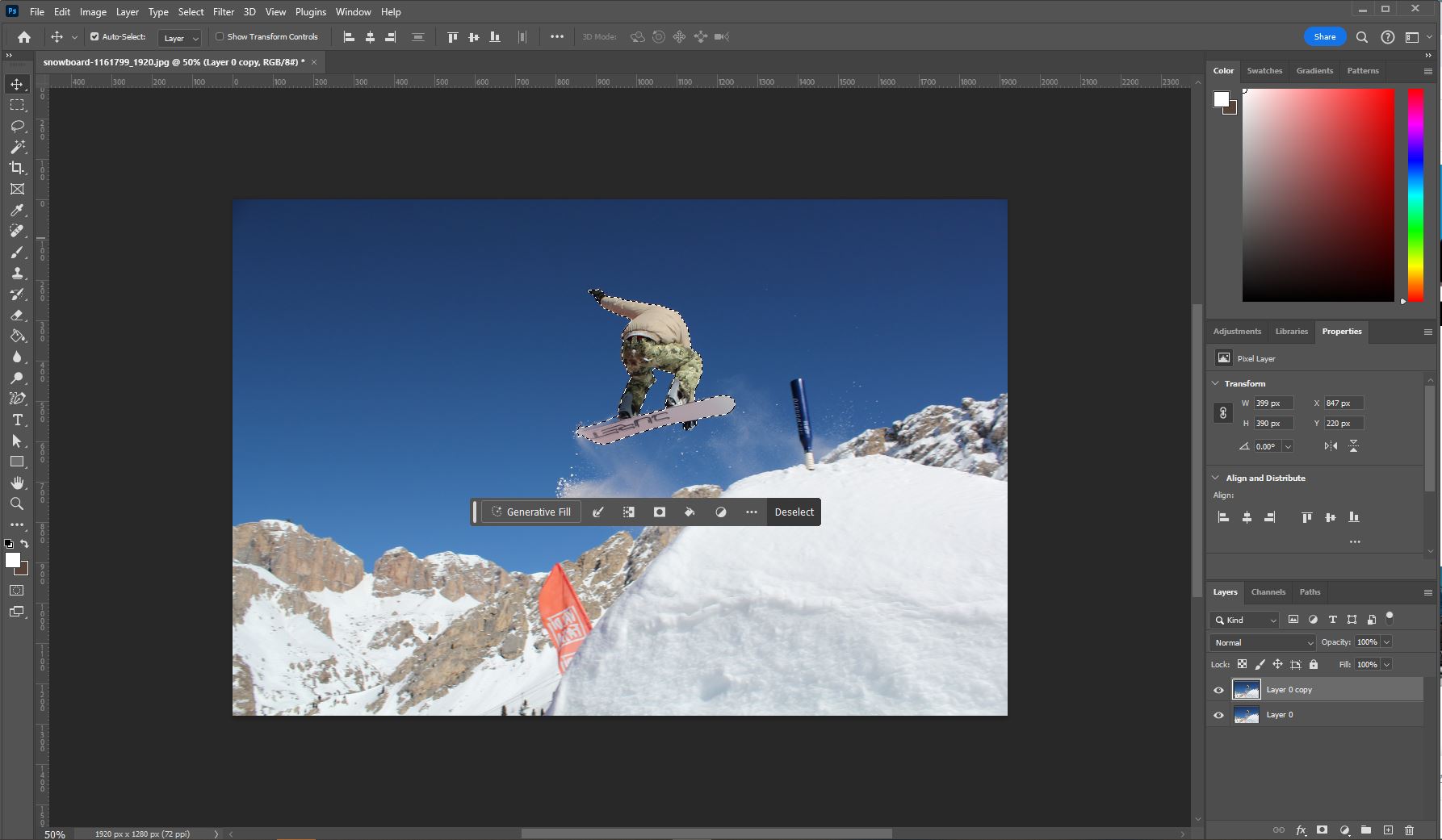Image resolution: width=1442 pixels, height=840 pixels.
Task: Open the Image menu
Action: click(x=93, y=12)
